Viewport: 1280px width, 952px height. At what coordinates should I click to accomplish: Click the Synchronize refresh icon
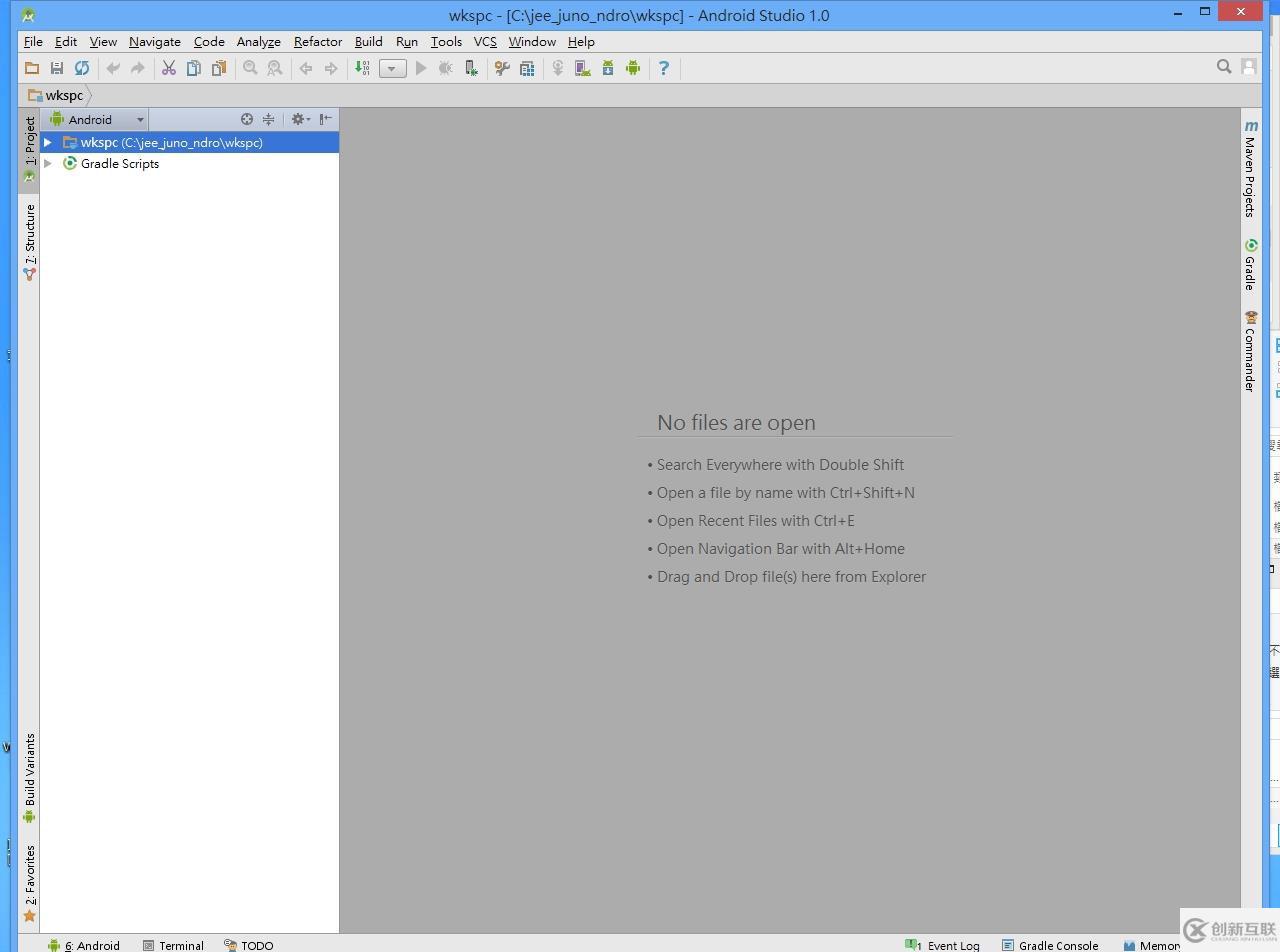(x=82, y=68)
